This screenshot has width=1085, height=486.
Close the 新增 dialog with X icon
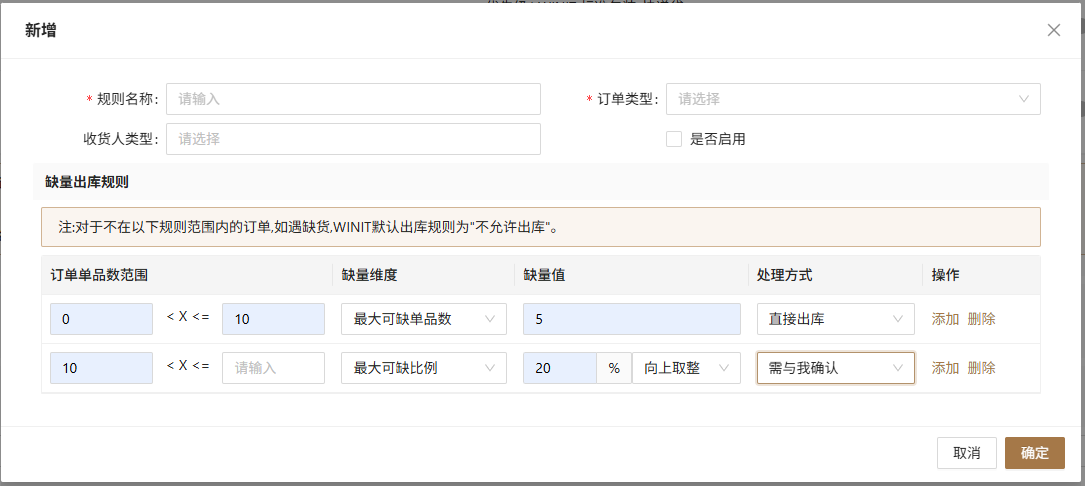[x=1053, y=30]
